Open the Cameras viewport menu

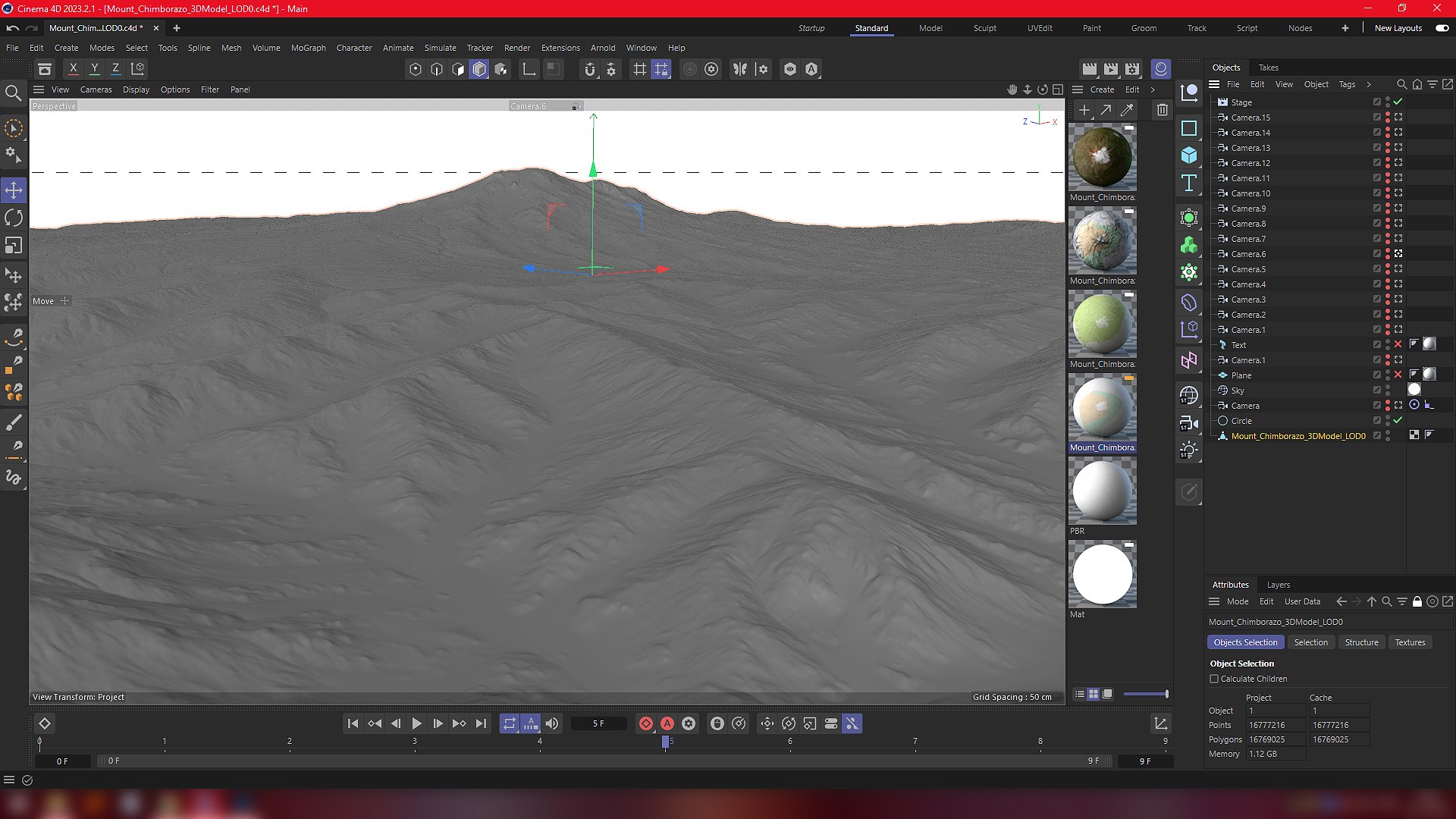coord(96,89)
